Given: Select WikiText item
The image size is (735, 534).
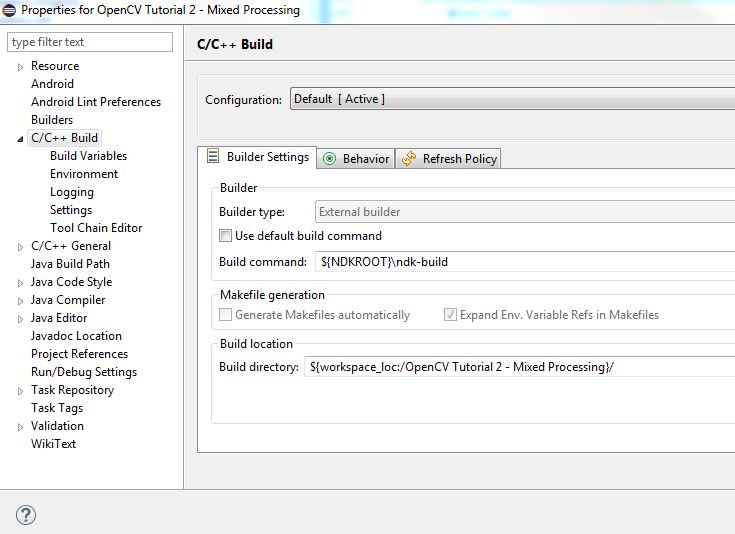Looking at the screenshot, I should pyautogui.click(x=53, y=444).
